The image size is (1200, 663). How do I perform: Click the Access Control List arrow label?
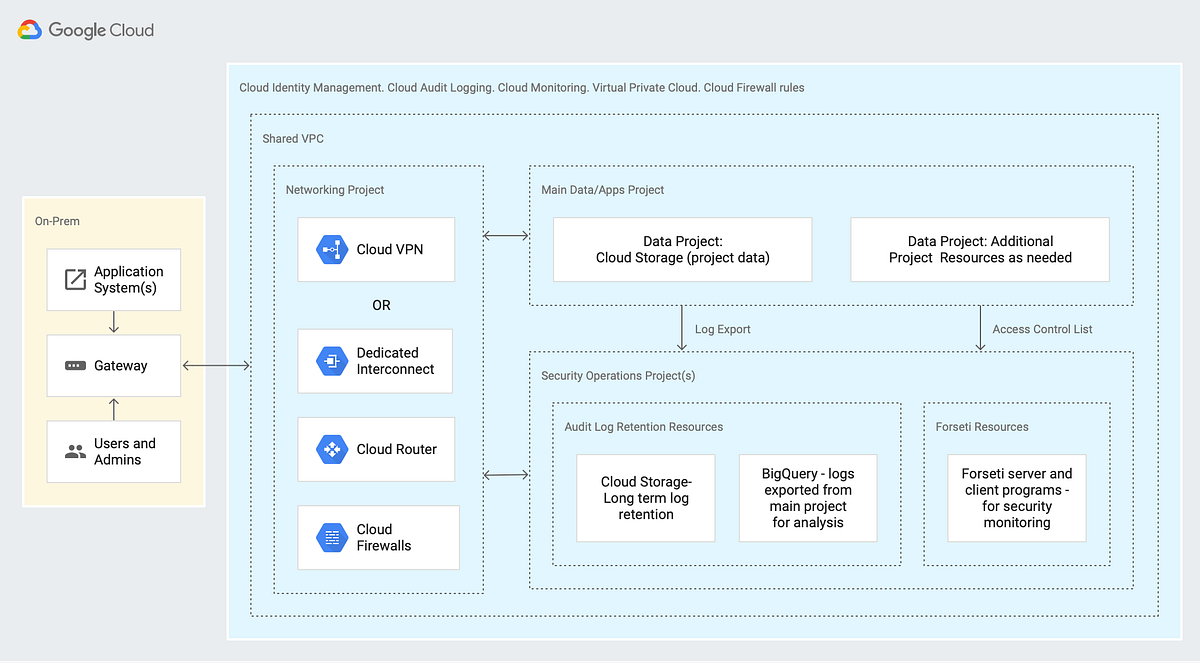pos(1042,328)
